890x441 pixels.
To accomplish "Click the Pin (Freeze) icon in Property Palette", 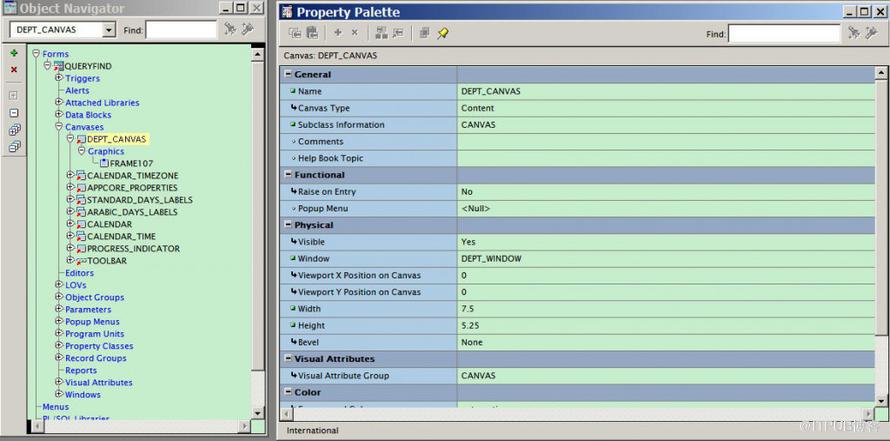I will (x=443, y=33).
